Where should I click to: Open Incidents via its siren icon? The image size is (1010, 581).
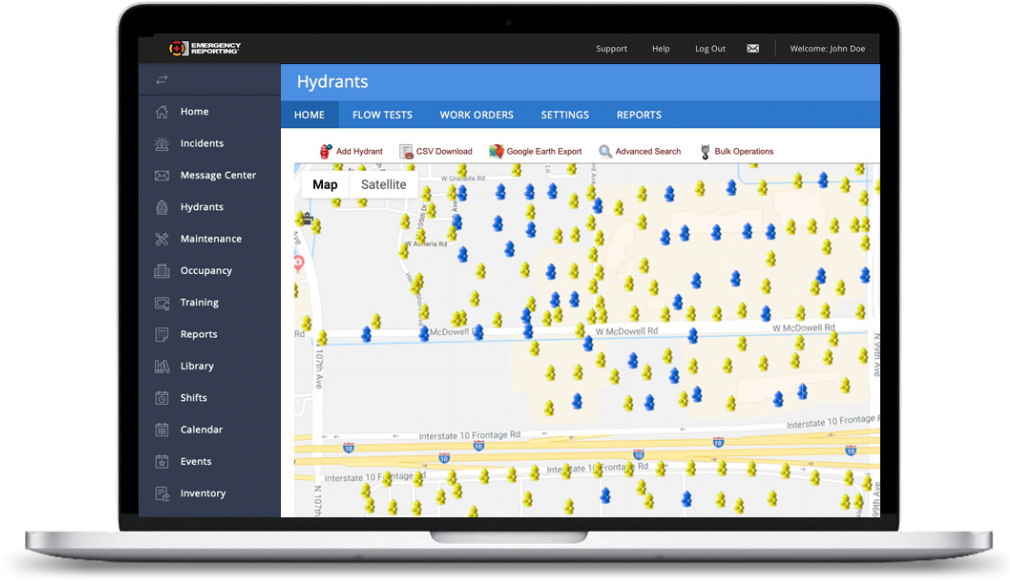tap(162, 144)
